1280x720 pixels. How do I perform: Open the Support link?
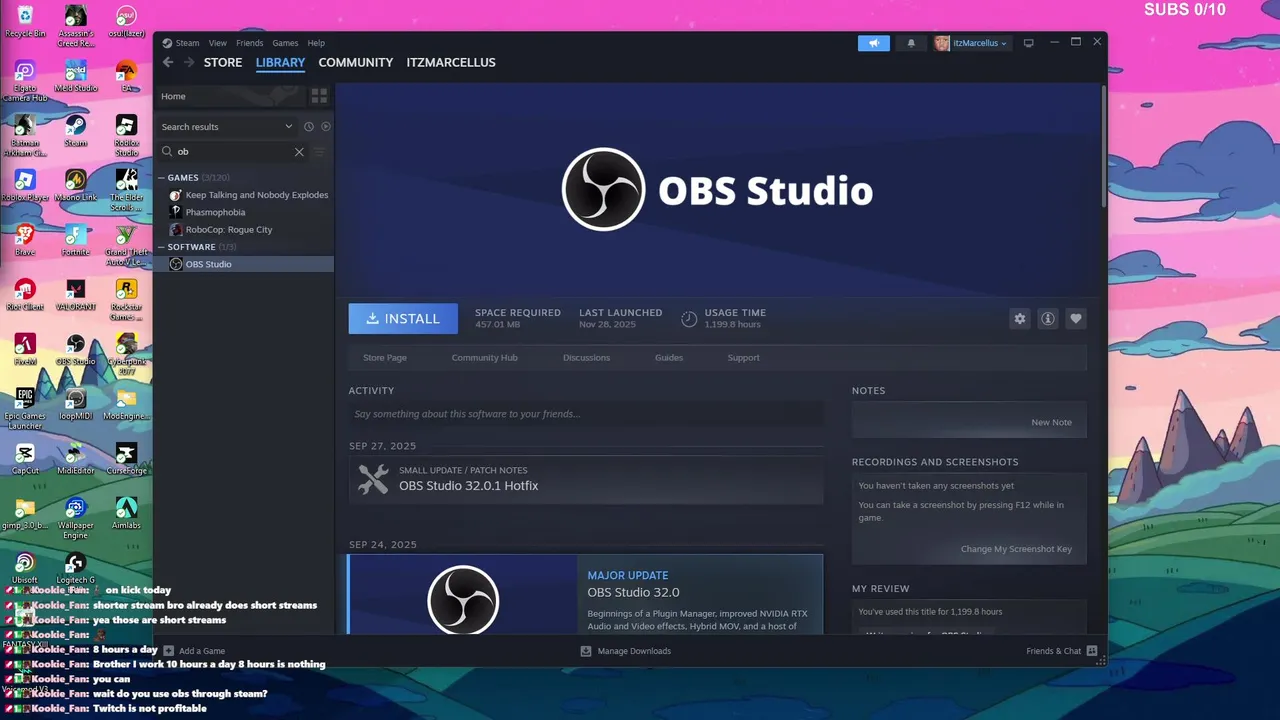click(x=743, y=358)
